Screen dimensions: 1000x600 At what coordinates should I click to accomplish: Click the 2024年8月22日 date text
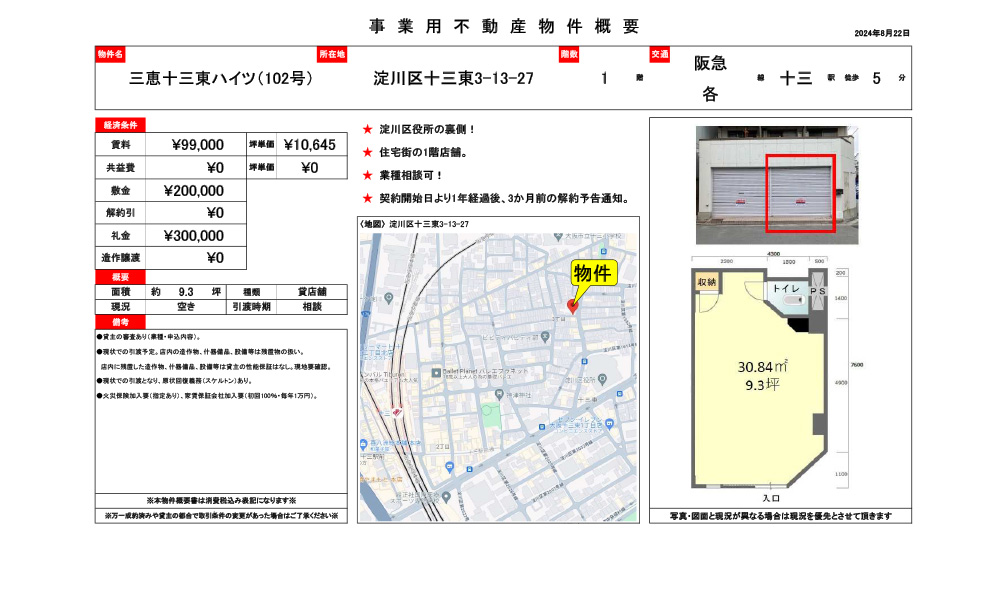point(881,31)
